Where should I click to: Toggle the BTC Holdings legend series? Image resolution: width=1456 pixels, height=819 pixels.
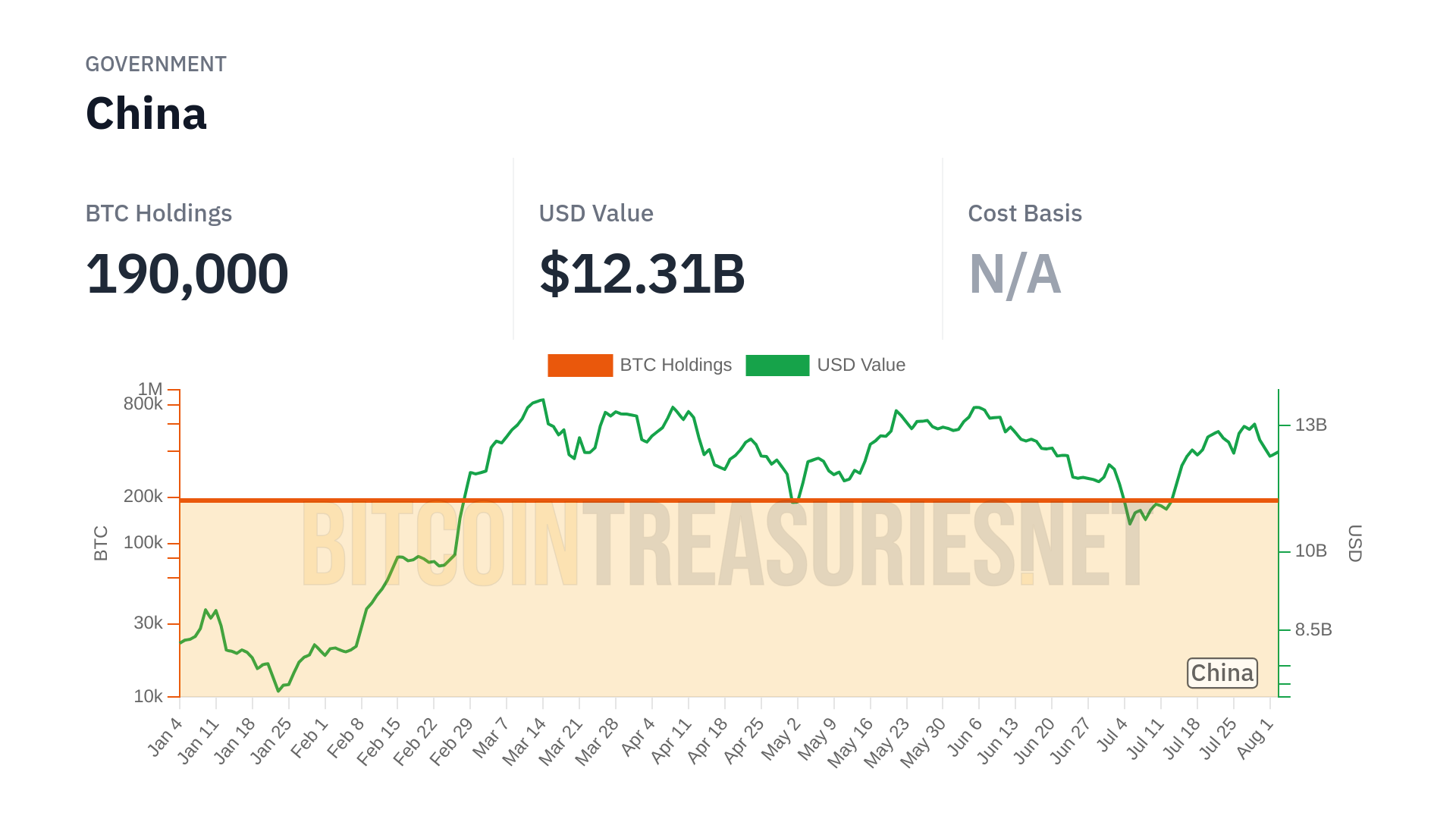pyautogui.click(x=675, y=365)
